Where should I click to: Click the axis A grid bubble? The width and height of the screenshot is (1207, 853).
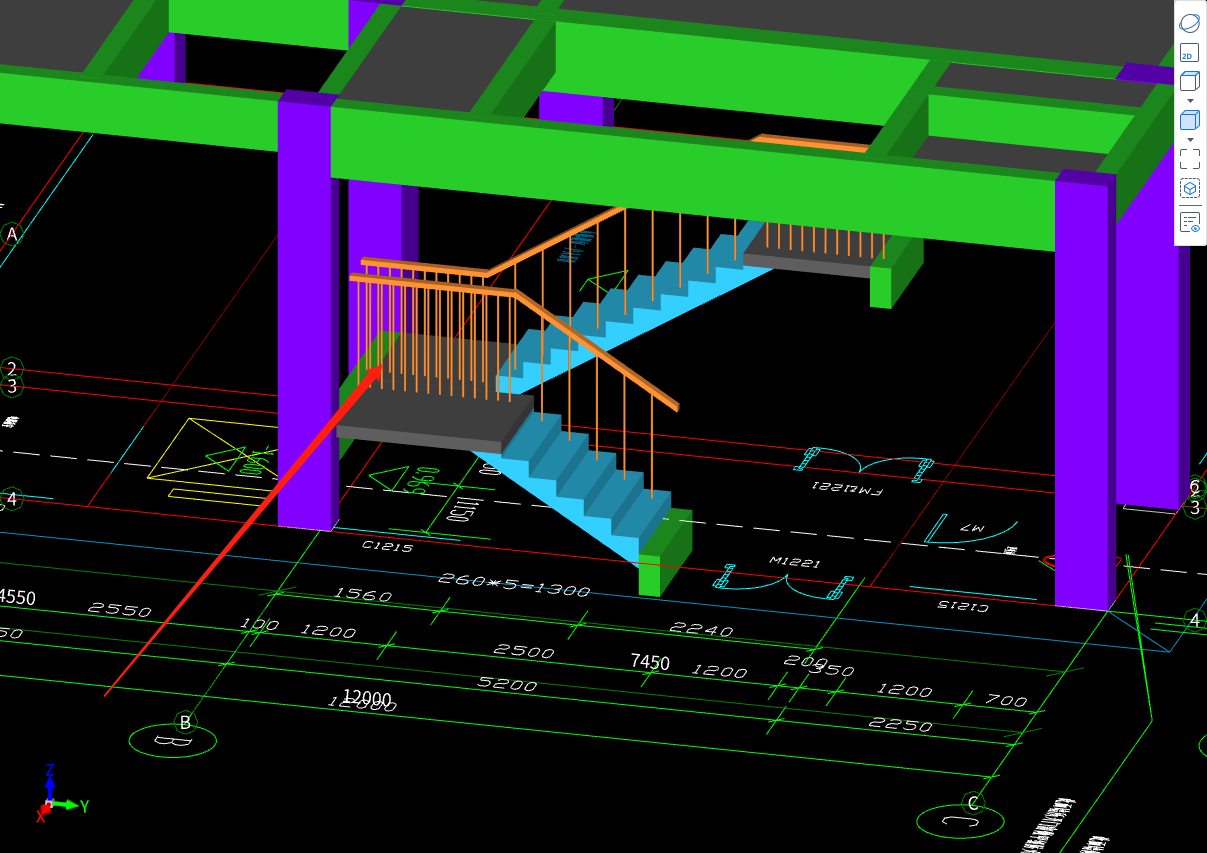(12, 235)
